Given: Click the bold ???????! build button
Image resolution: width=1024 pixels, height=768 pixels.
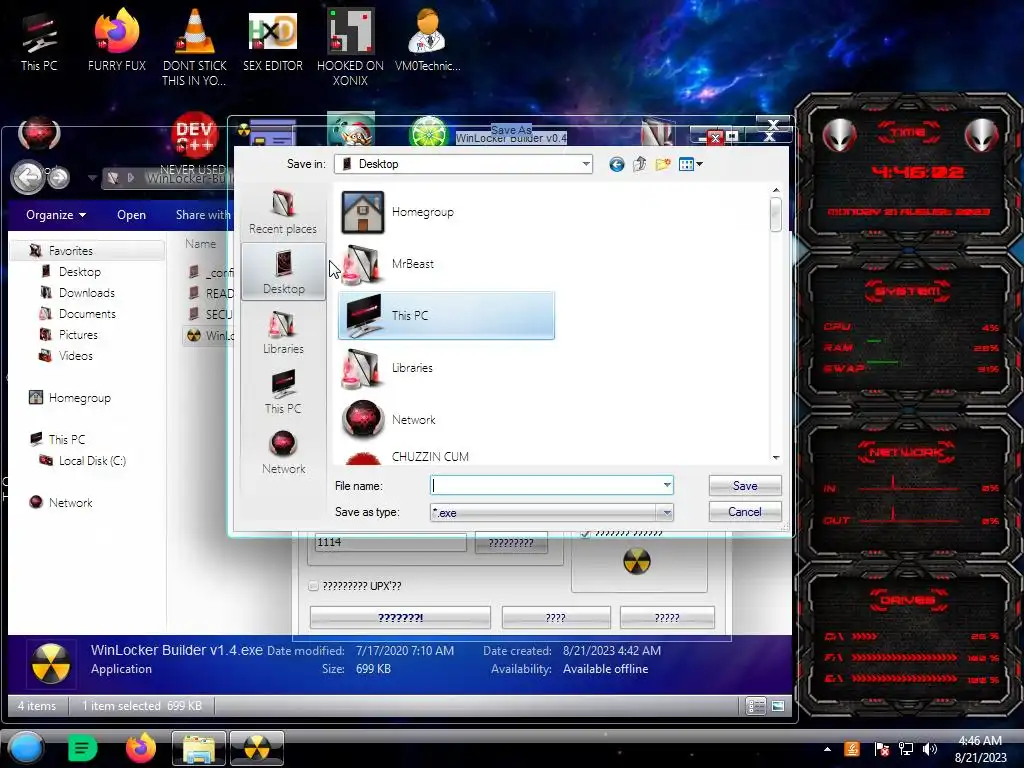Looking at the screenshot, I should pyautogui.click(x=400, y=618).
